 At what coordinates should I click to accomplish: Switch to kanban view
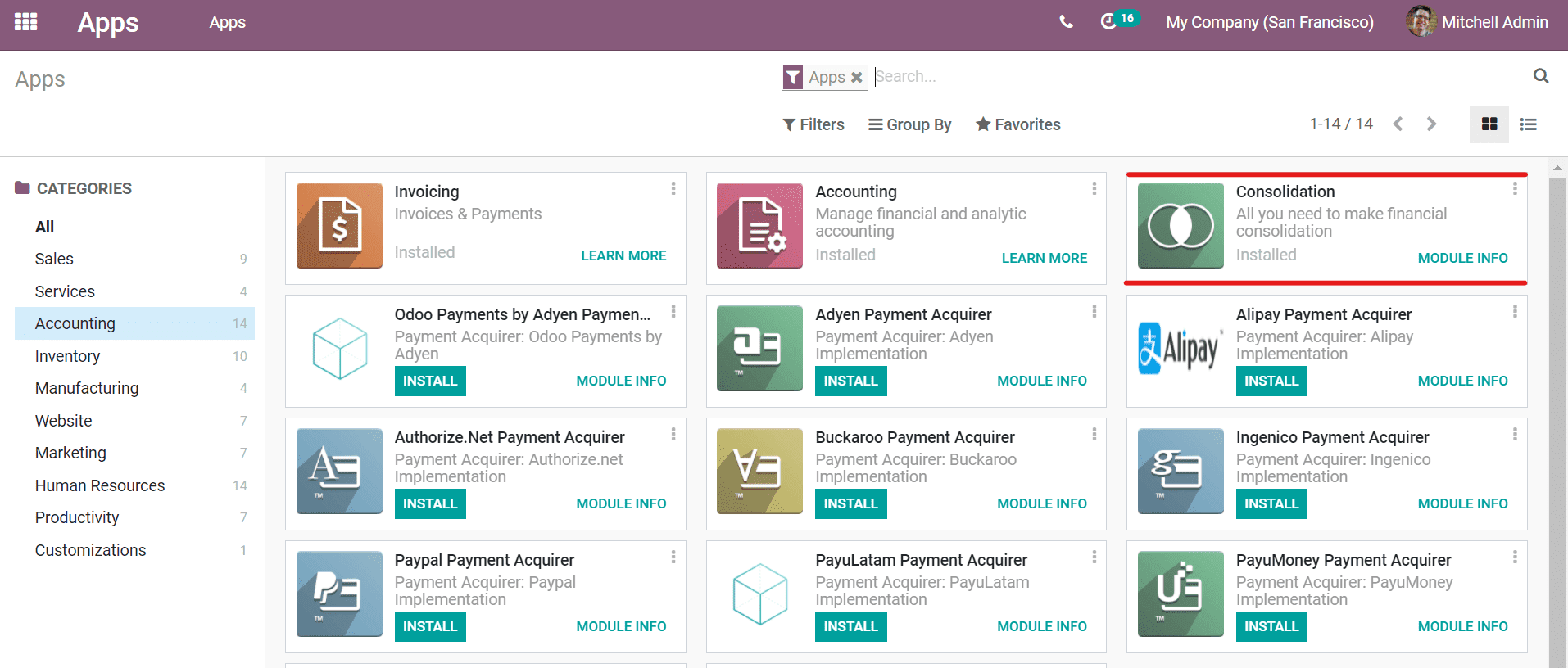(x=1489, y=124)
